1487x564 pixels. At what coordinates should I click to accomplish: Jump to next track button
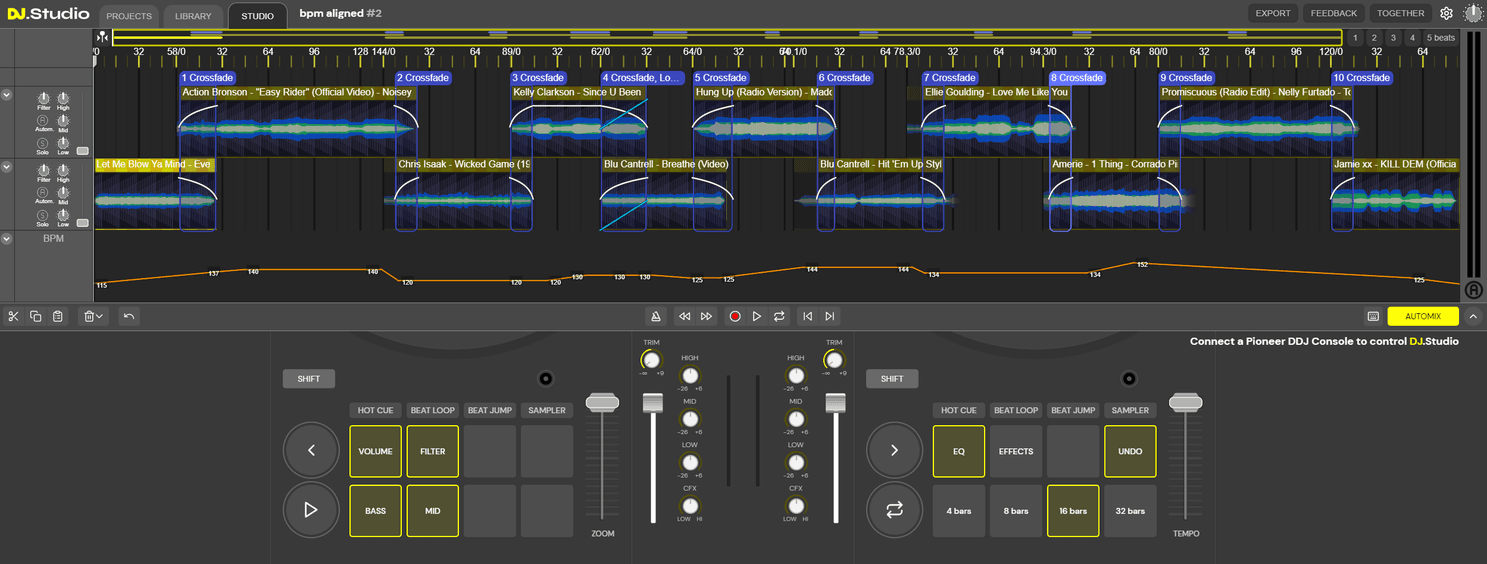pyautogui.click(x=829, y=316)
